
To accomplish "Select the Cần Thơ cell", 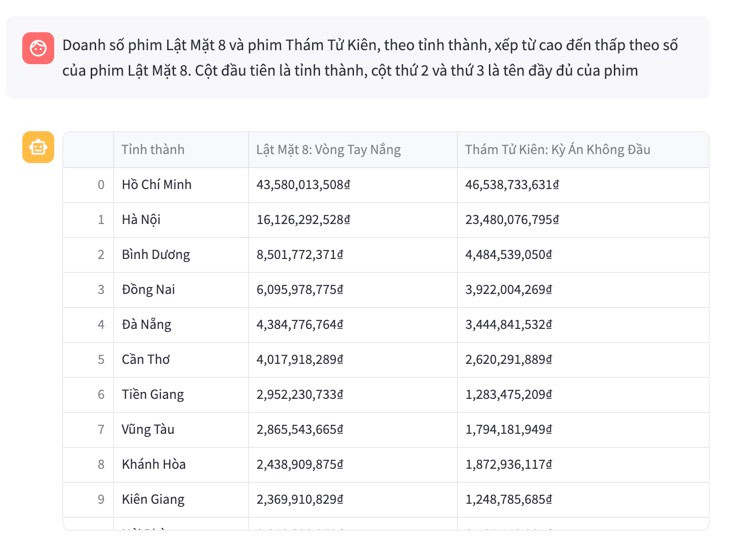I will tap(146, 359).
